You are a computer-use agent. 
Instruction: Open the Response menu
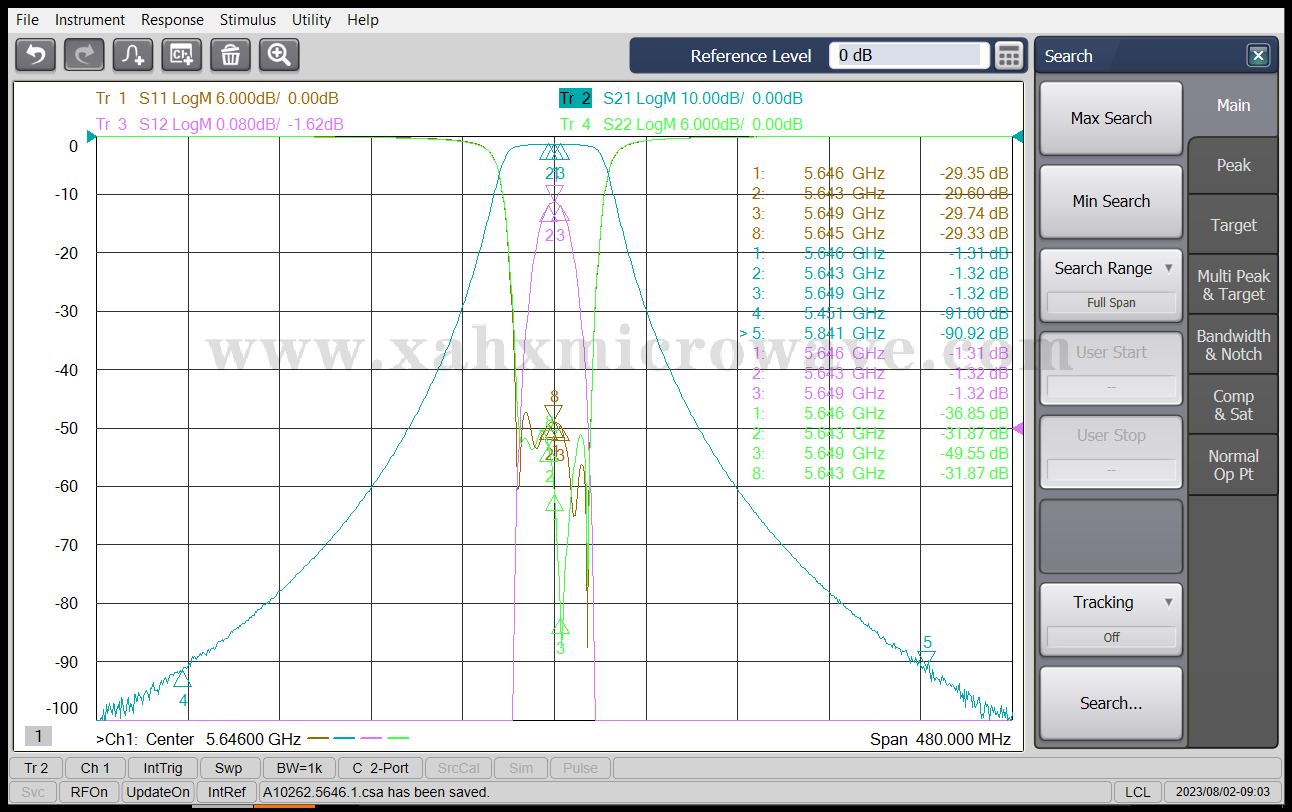(172, 20)
